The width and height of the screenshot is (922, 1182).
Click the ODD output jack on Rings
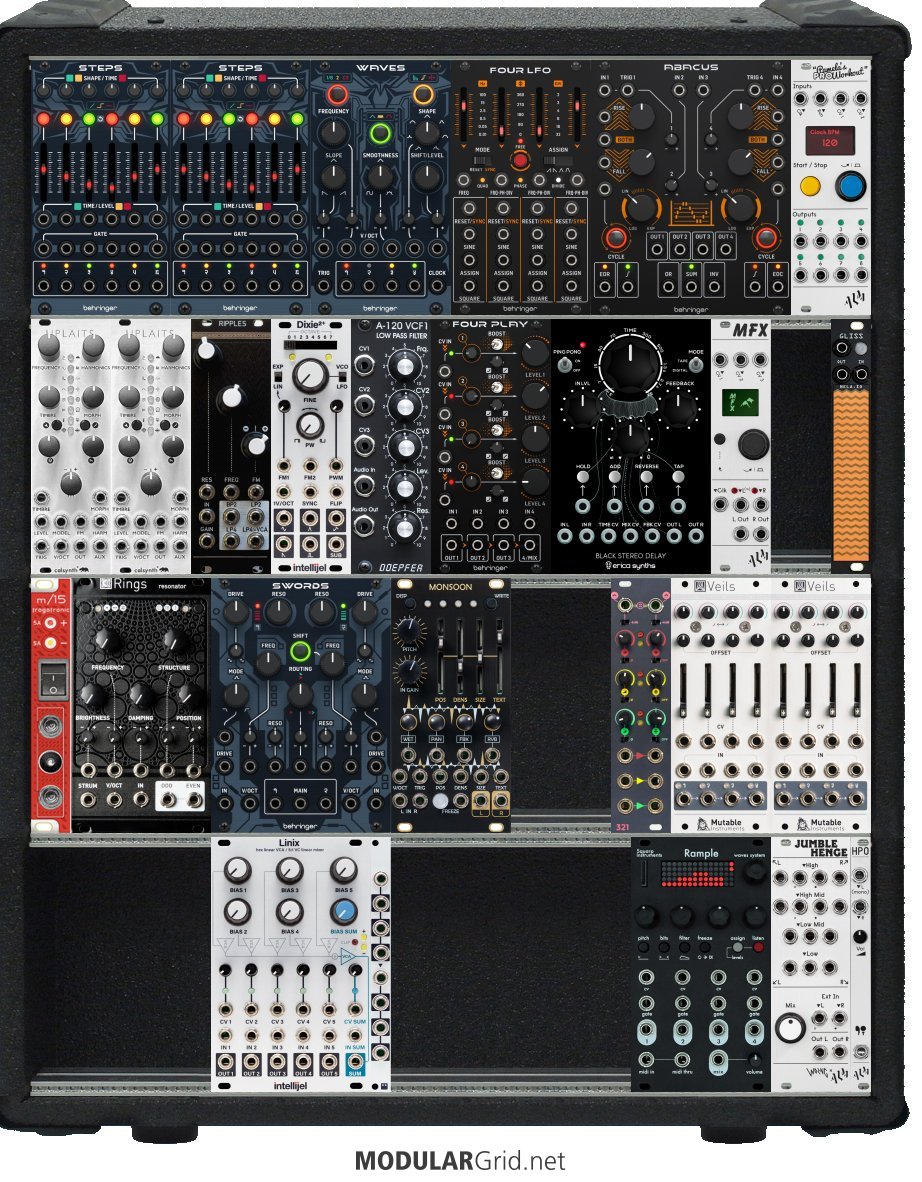click(167, 799)
